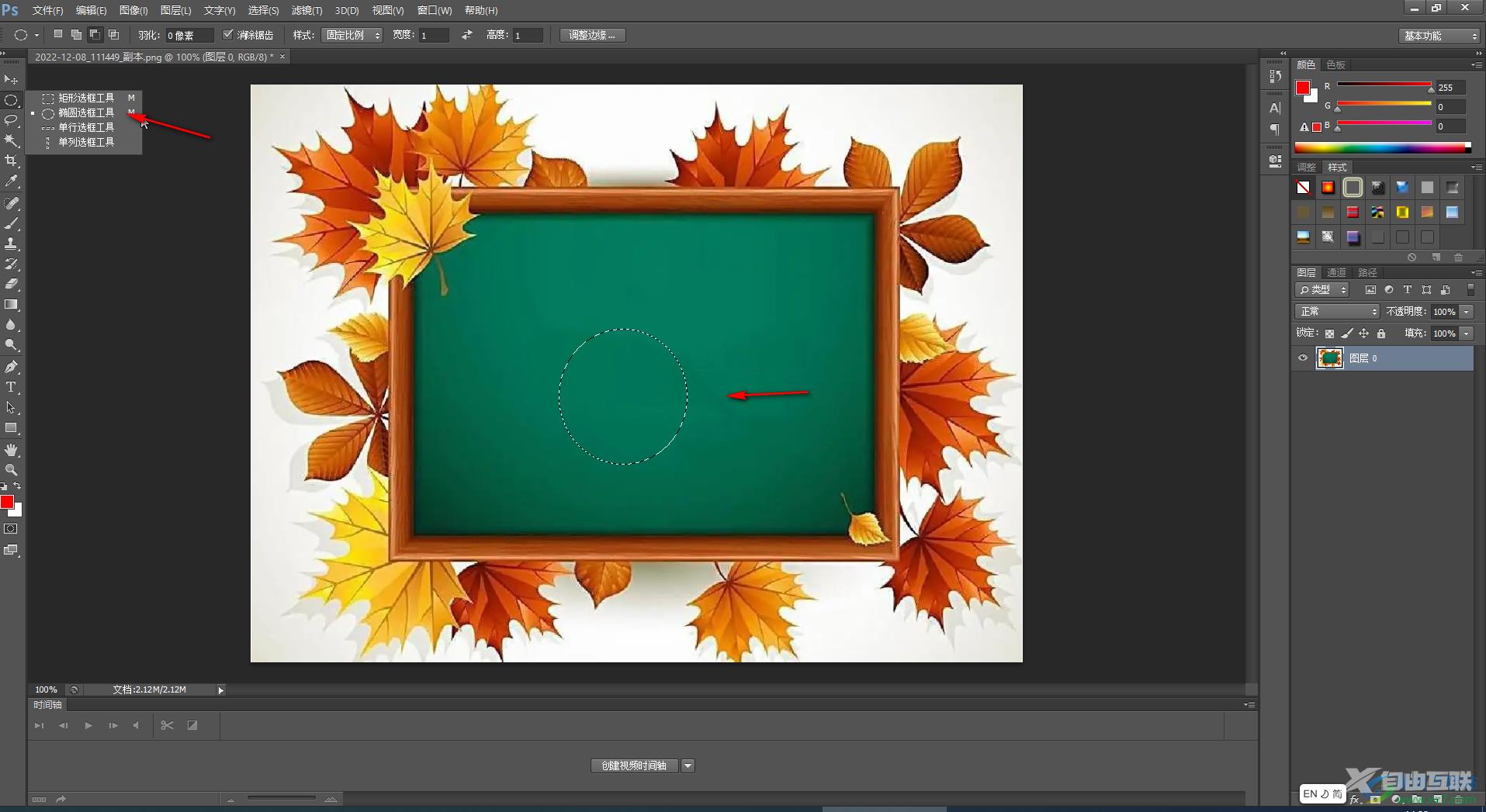Toggle type layer filter in Layers panel
The image size is (1486, 812).
point(1408,290)
